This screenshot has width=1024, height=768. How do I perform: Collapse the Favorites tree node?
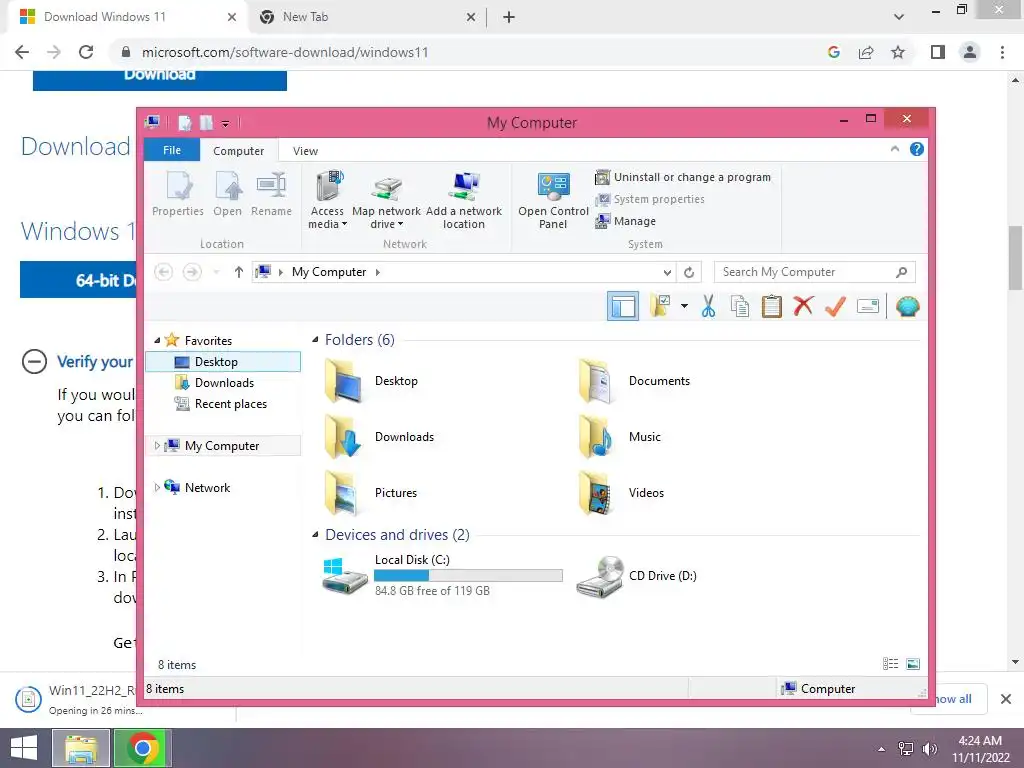click(x=157, y=340)
